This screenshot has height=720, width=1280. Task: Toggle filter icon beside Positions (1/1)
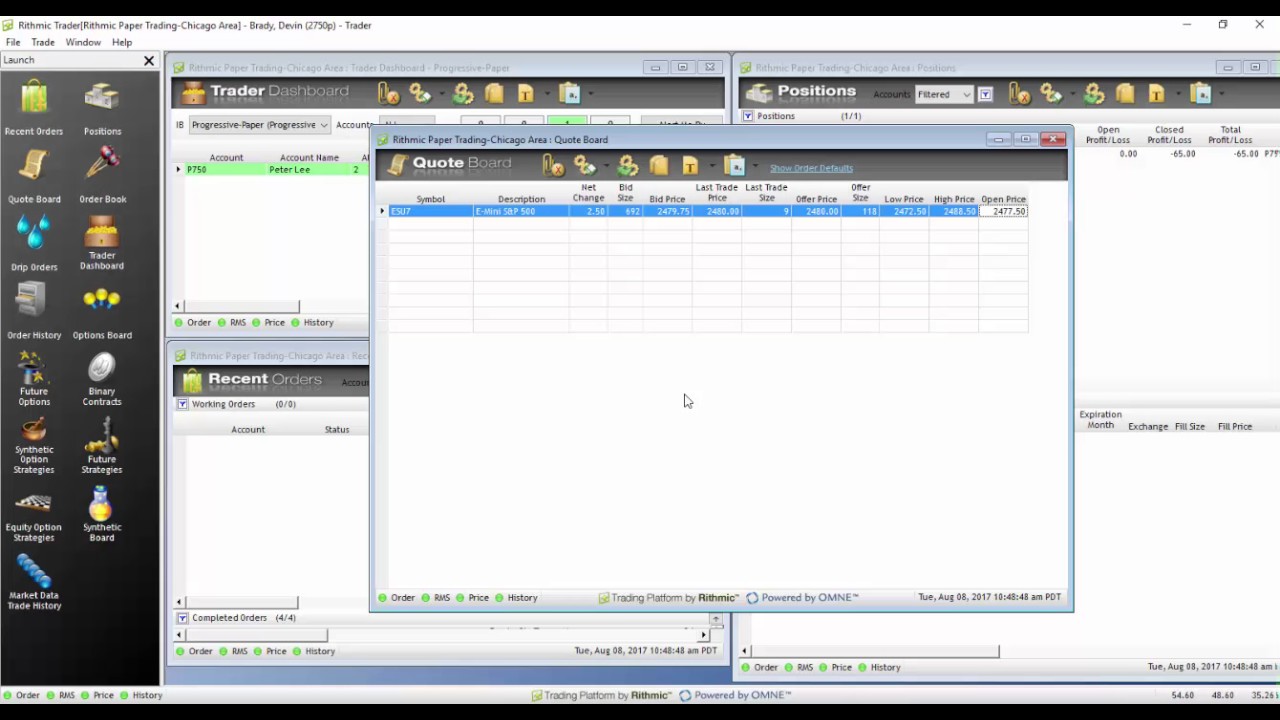click(747, 116)
